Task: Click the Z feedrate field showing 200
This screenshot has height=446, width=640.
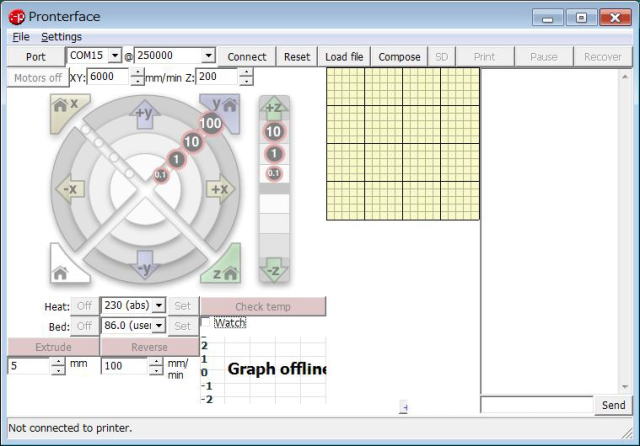Action: pos(218,77)
